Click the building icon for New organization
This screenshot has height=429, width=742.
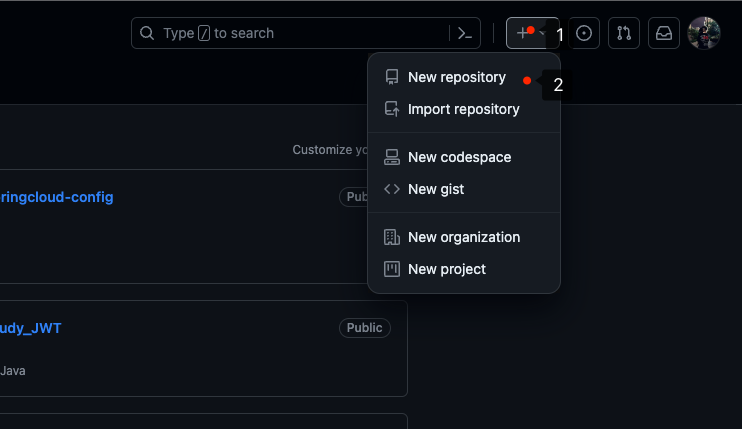click(x=392, y=237)
